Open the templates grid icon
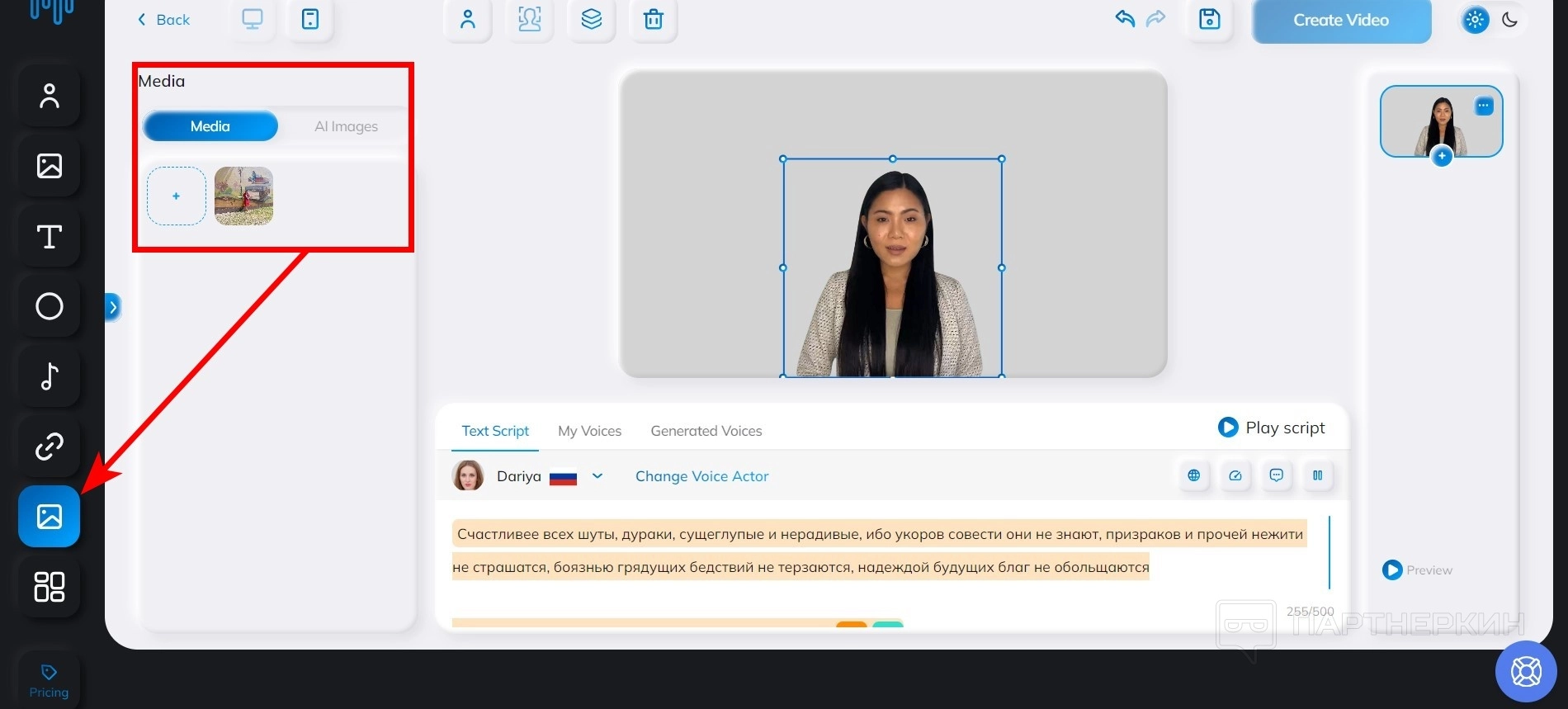Image resolution: width=1568 pixels, height=709 pixels. coord(50,587)
